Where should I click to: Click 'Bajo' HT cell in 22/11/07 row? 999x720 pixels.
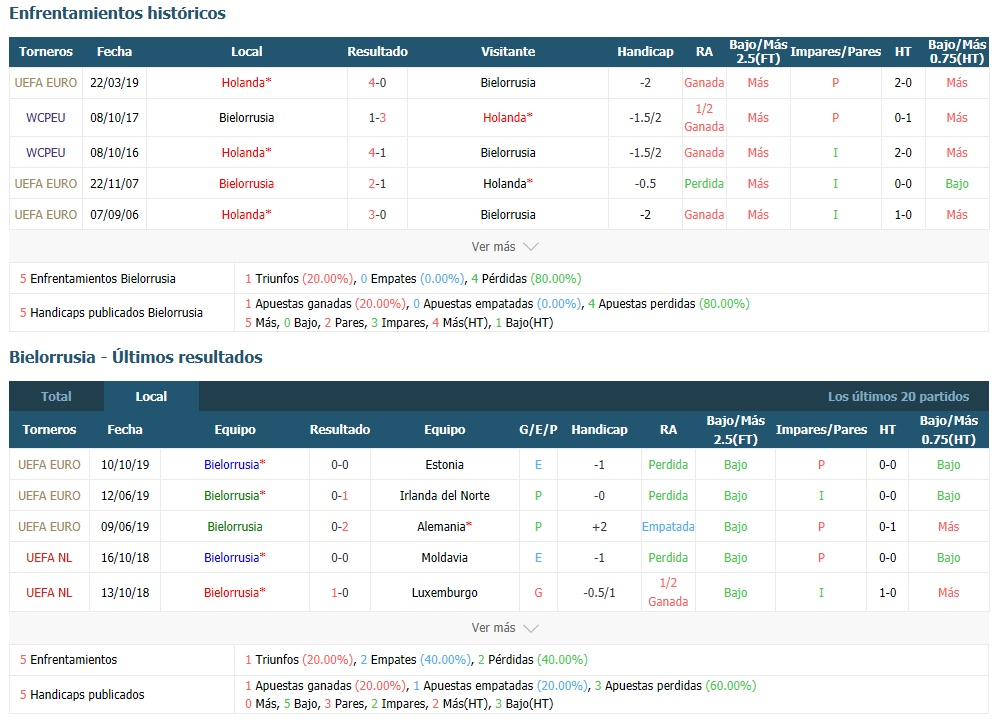tap(956, 184)
